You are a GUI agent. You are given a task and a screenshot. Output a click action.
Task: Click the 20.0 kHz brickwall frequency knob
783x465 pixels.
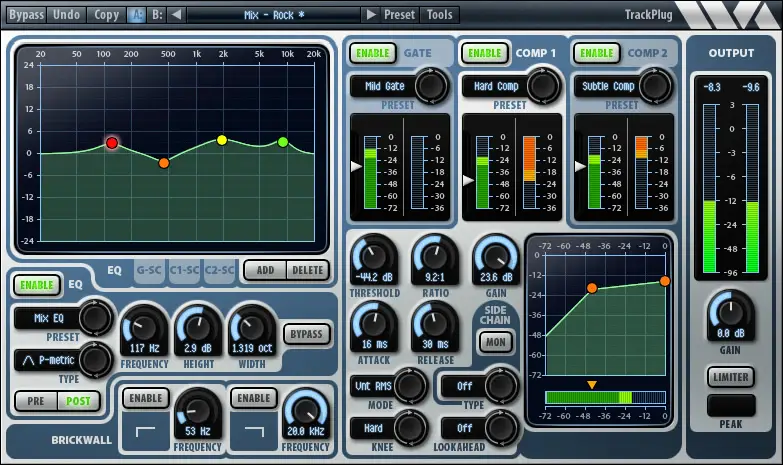(306, 412)
